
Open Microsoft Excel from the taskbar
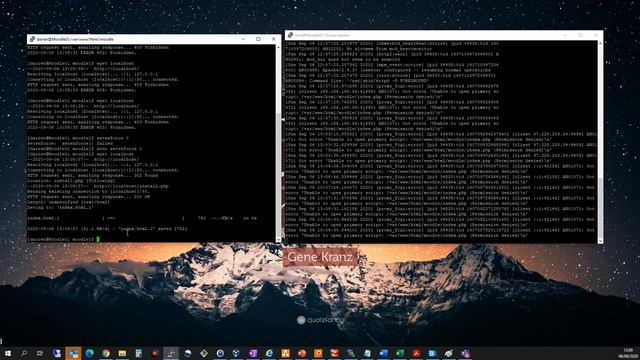pos(400,353)
